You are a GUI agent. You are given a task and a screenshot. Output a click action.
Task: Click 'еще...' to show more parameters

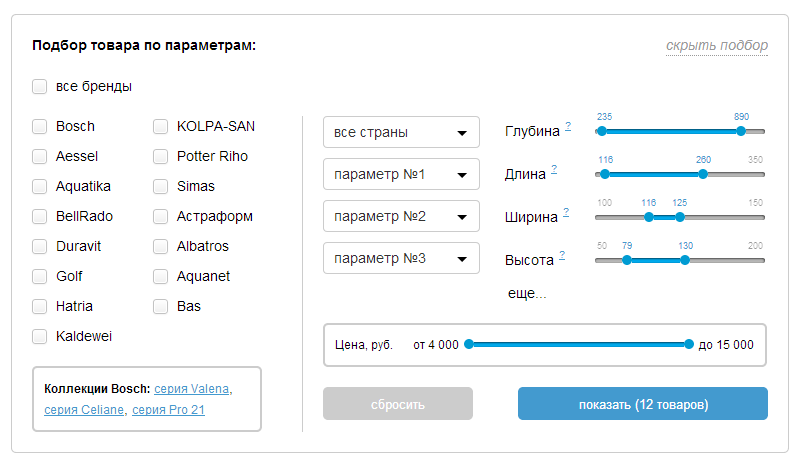click(527, 294)
